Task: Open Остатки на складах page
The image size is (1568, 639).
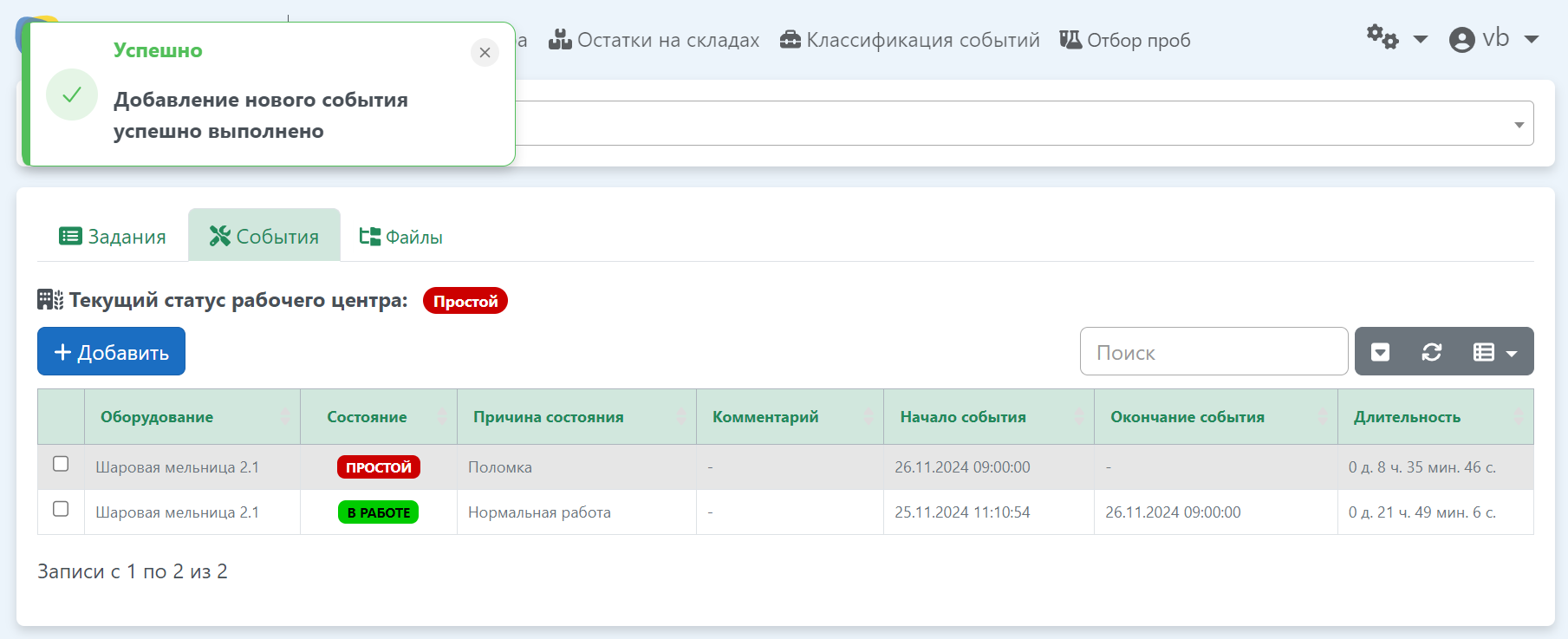Action: (x=654, y=40)
